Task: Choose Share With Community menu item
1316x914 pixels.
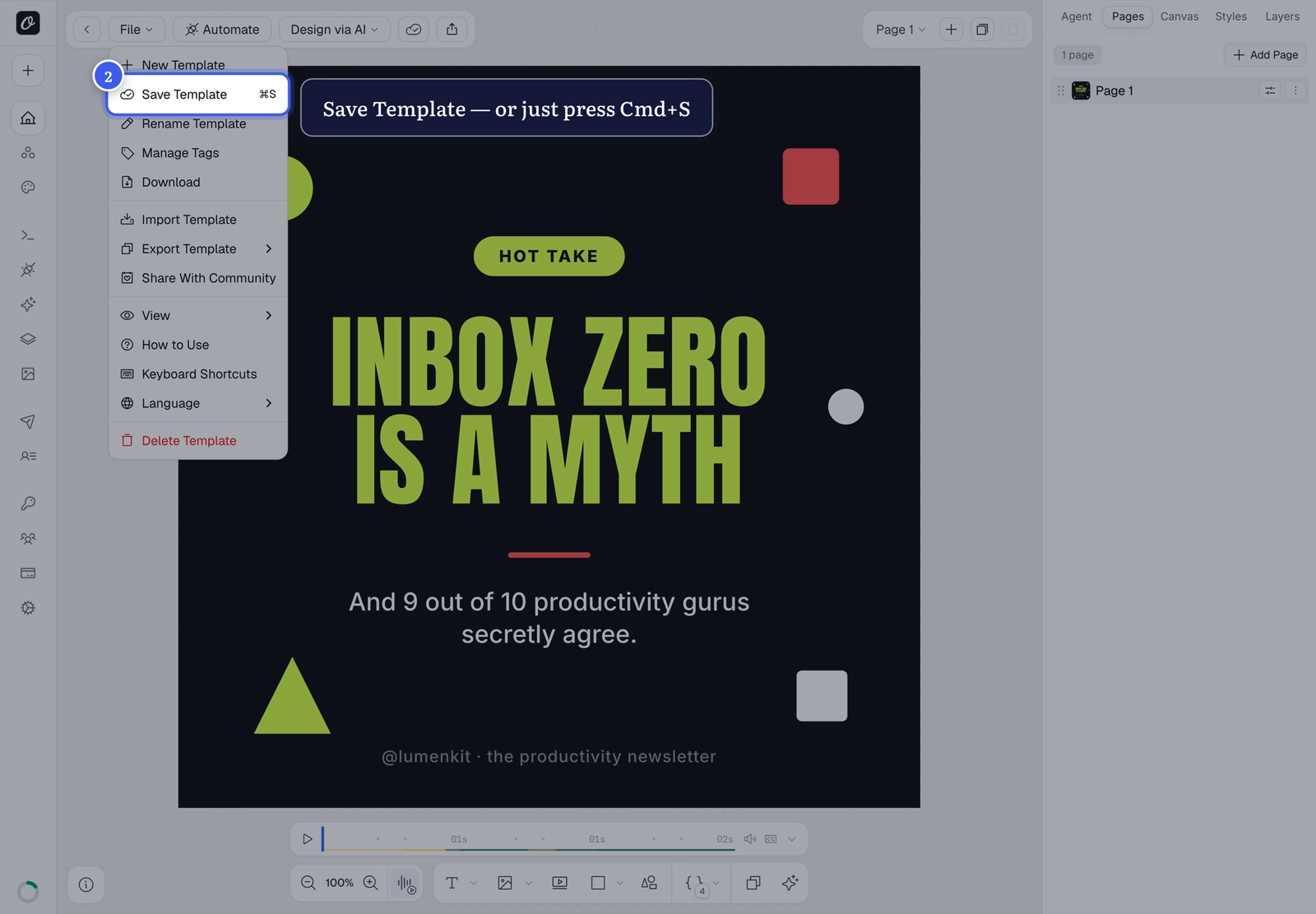Action: pos(198,278)
